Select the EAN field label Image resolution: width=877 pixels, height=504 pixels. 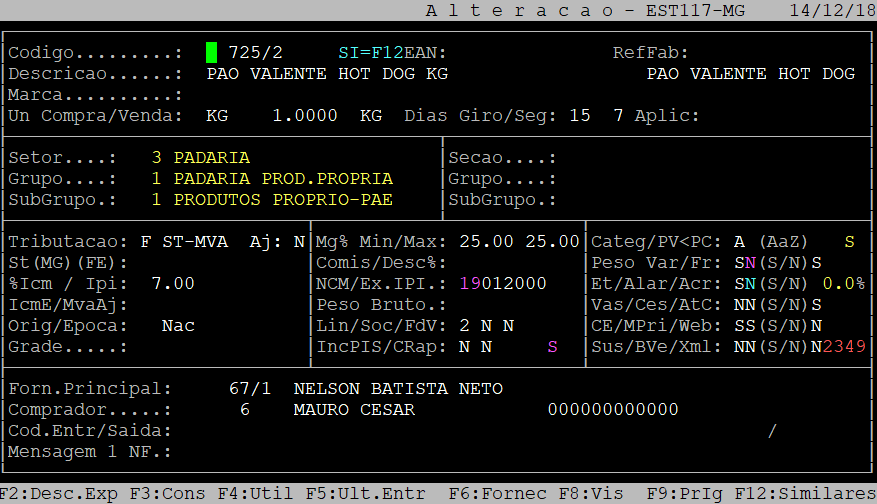425,53
